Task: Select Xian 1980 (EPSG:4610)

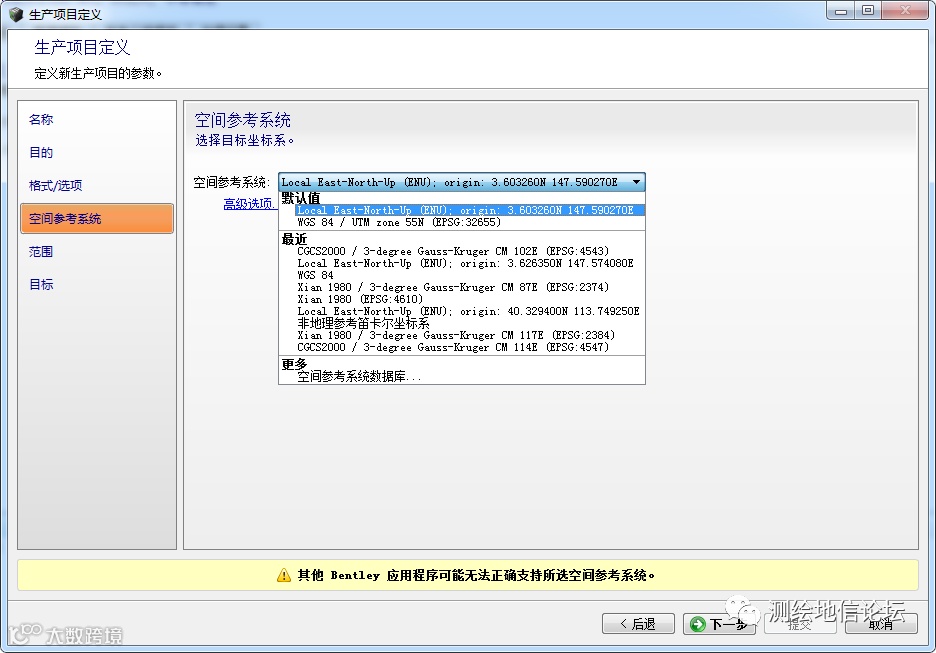Action: pyautogui.click(x=360, y=299)
